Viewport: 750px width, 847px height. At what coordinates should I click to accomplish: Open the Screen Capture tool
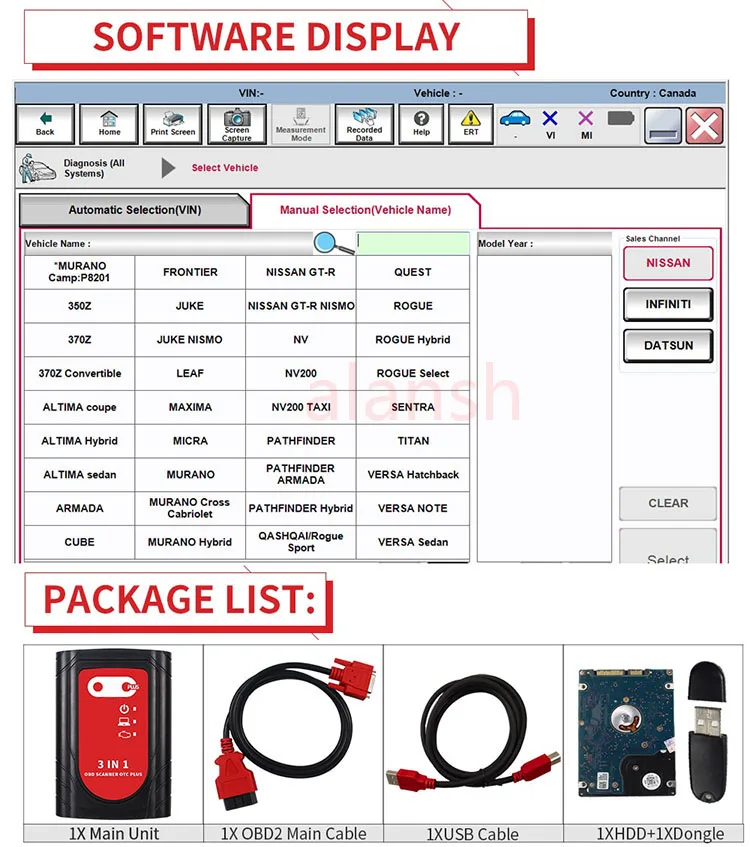tap(237, 124)
